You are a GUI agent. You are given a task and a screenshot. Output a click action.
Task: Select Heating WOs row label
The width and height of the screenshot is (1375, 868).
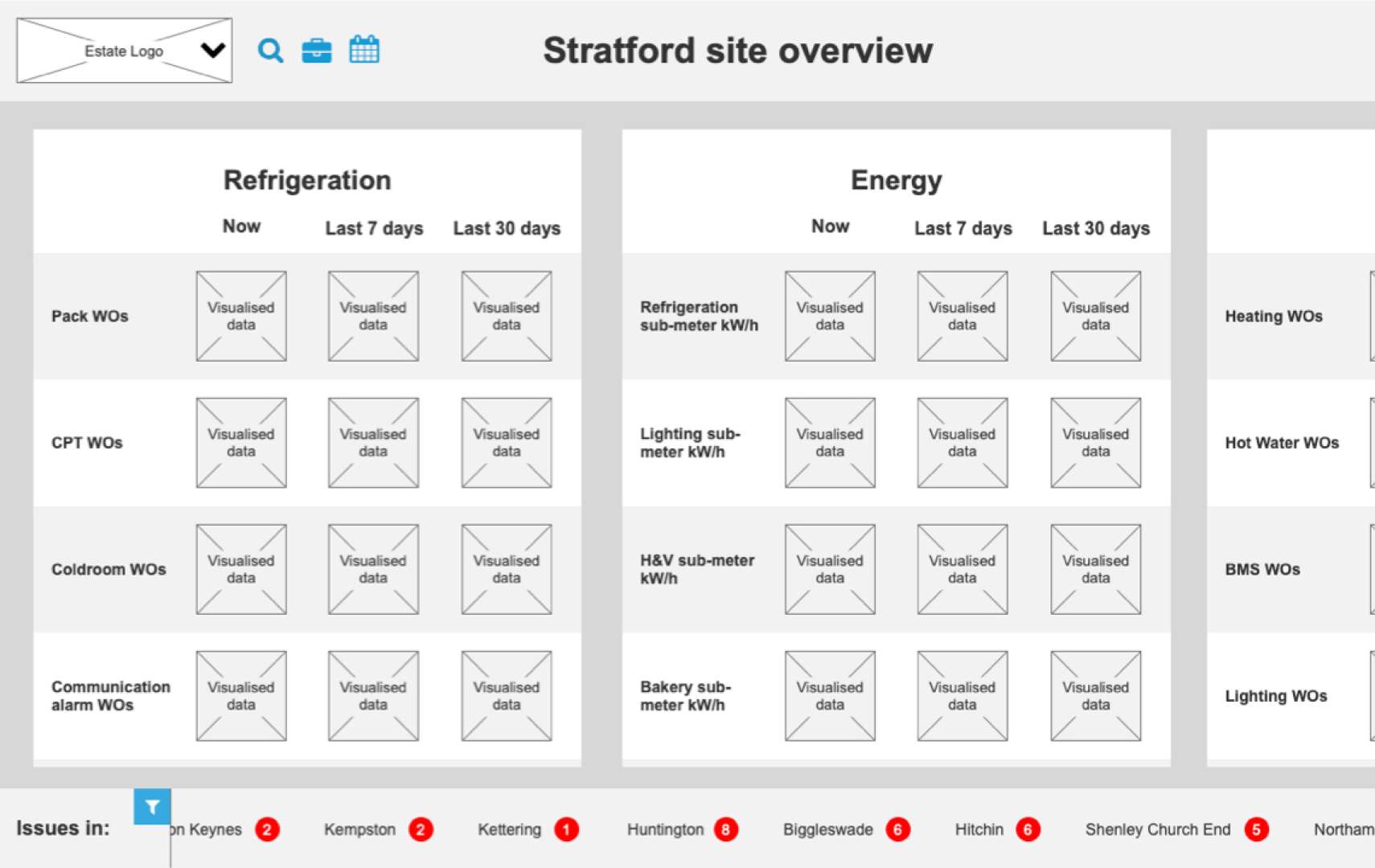(1274, 316)
